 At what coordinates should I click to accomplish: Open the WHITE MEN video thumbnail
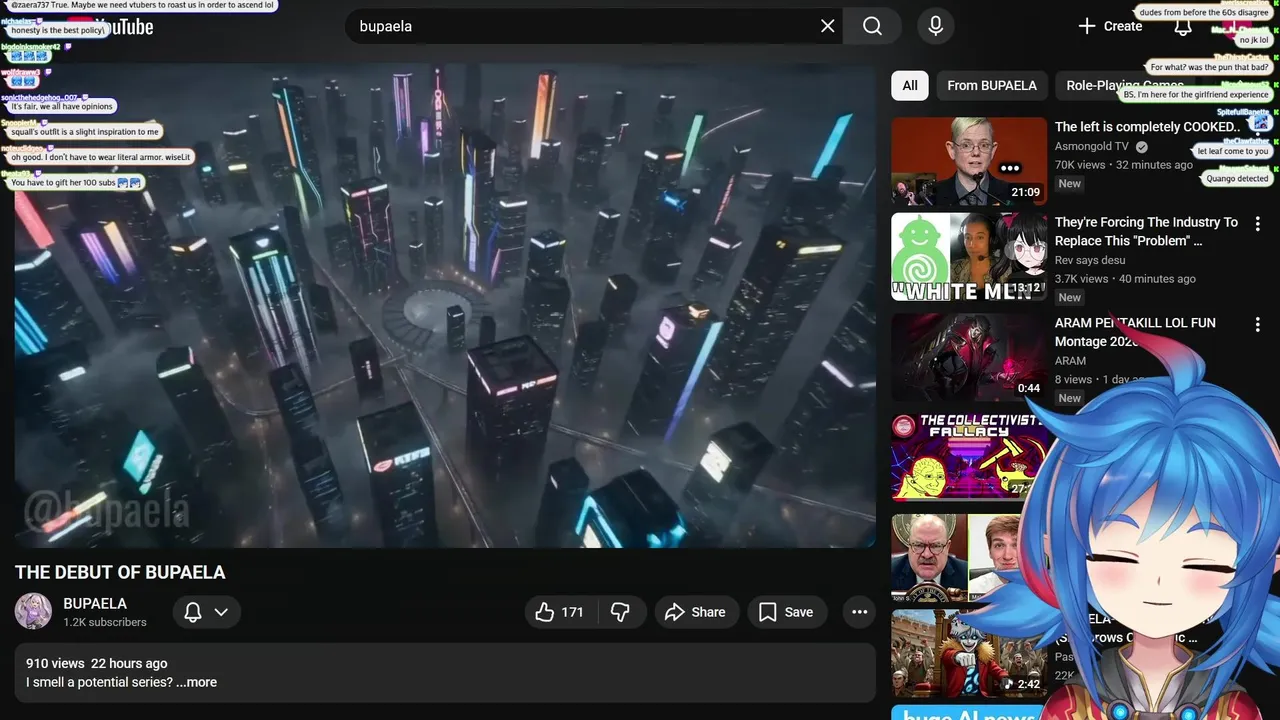[x=969, y=256]
